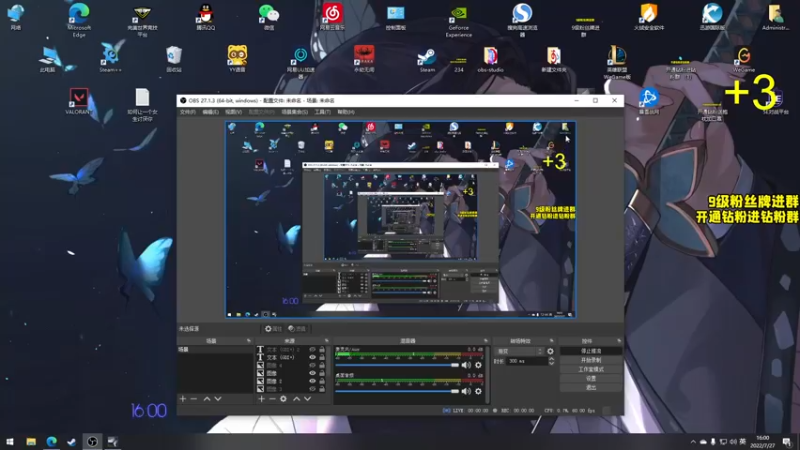The image size is (800, 450).
Task: Toggle visibility of 文本 (GDI+) source
Action: click(x=312, y=358)
